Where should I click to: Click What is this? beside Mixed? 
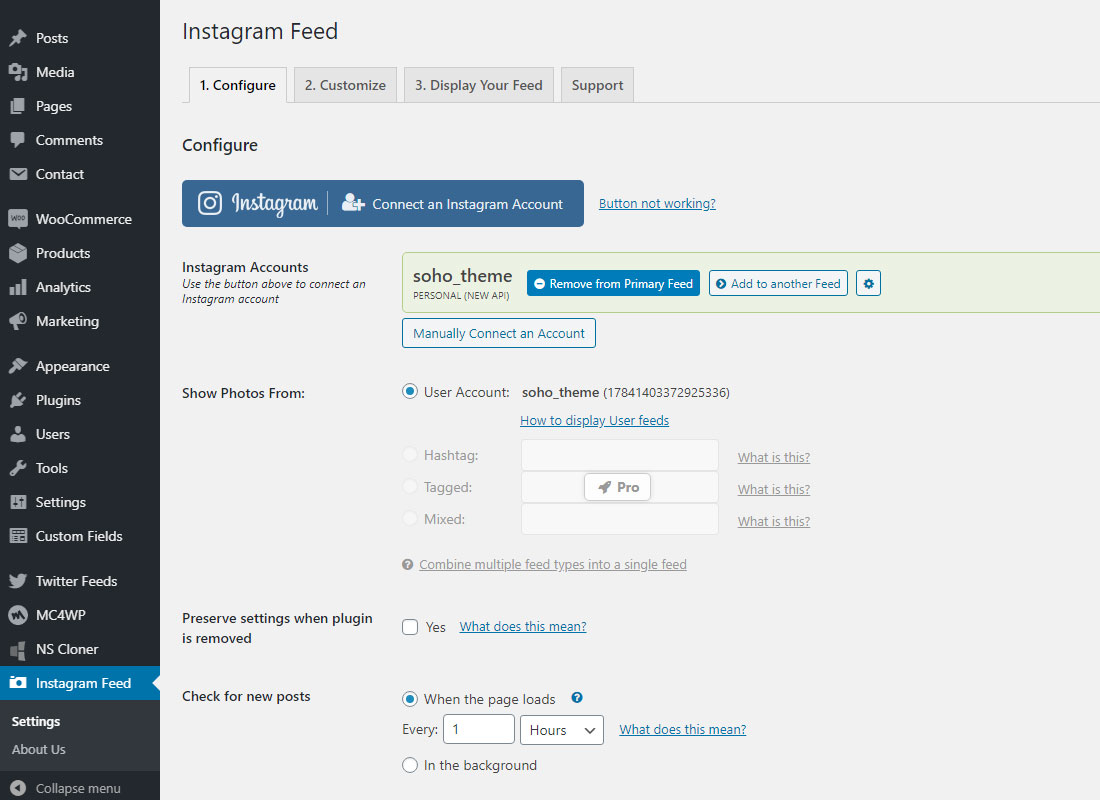tap(774, 521)
